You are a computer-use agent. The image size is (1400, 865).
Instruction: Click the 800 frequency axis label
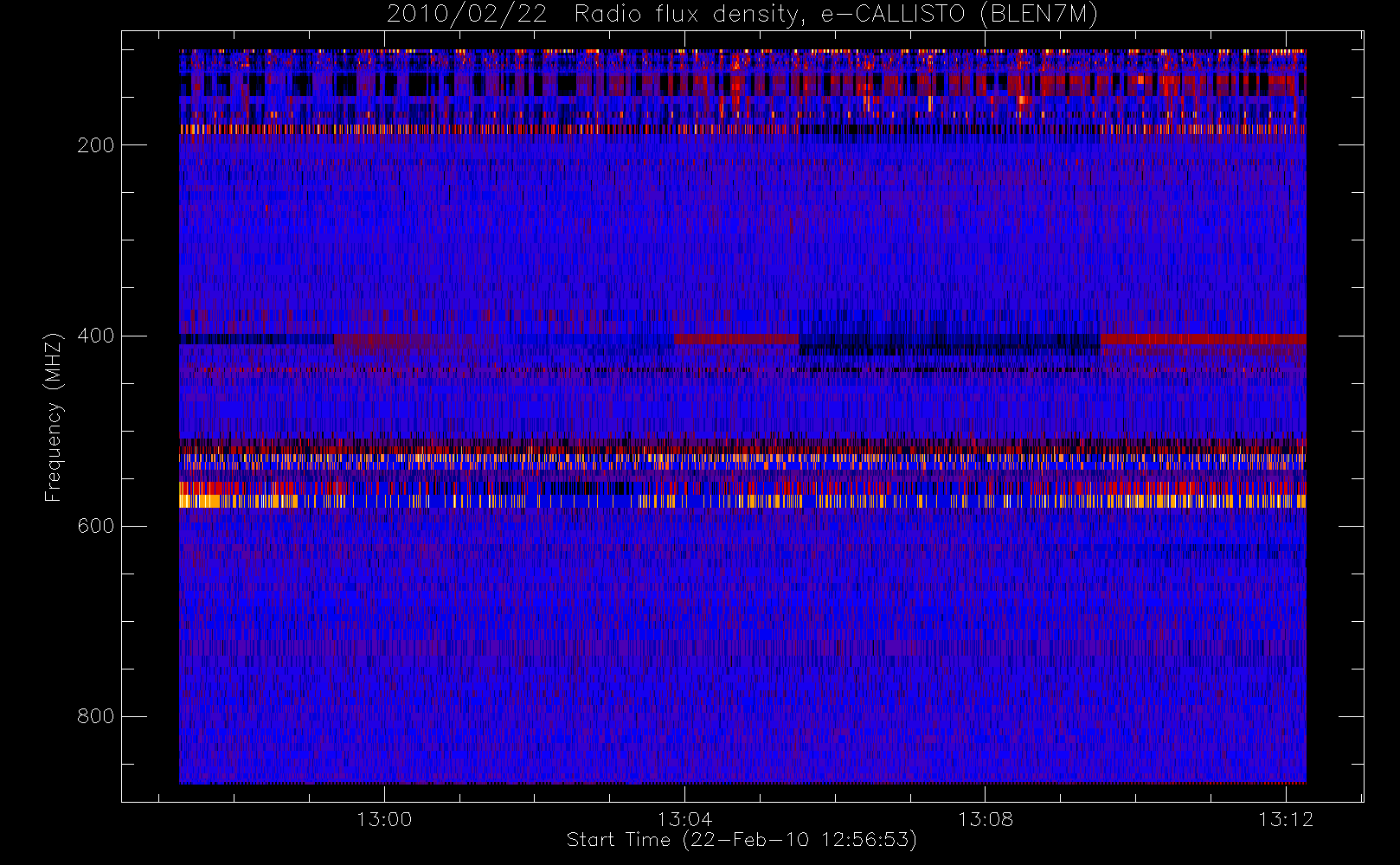[x=95, y=716]
